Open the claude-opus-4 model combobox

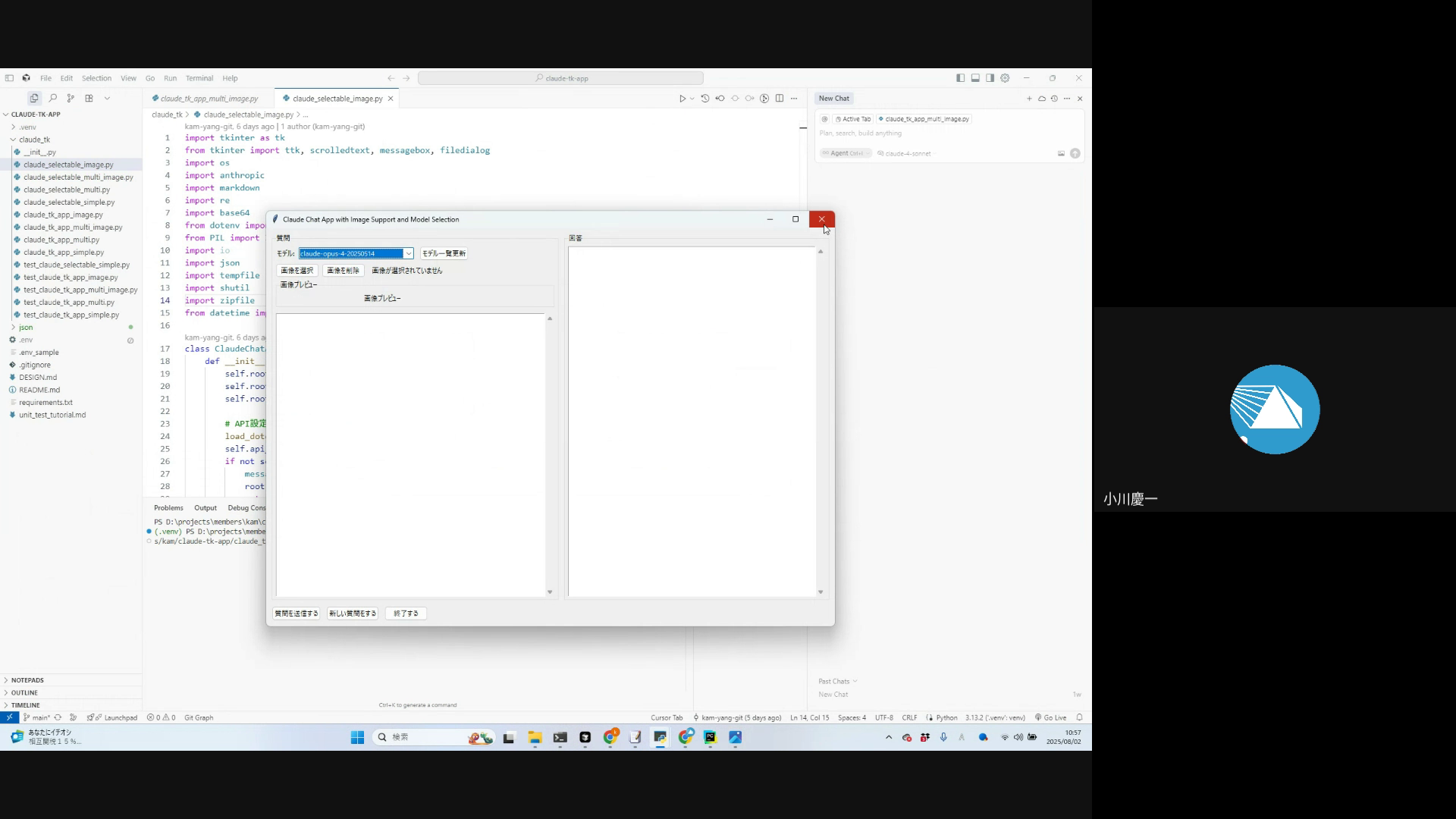coord(408,253)
